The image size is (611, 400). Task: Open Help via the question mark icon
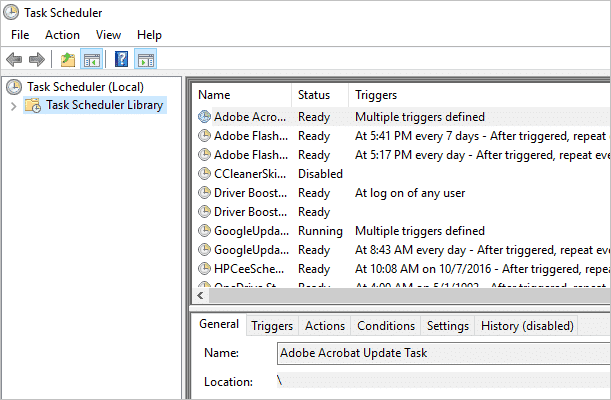tap(121, 59)
